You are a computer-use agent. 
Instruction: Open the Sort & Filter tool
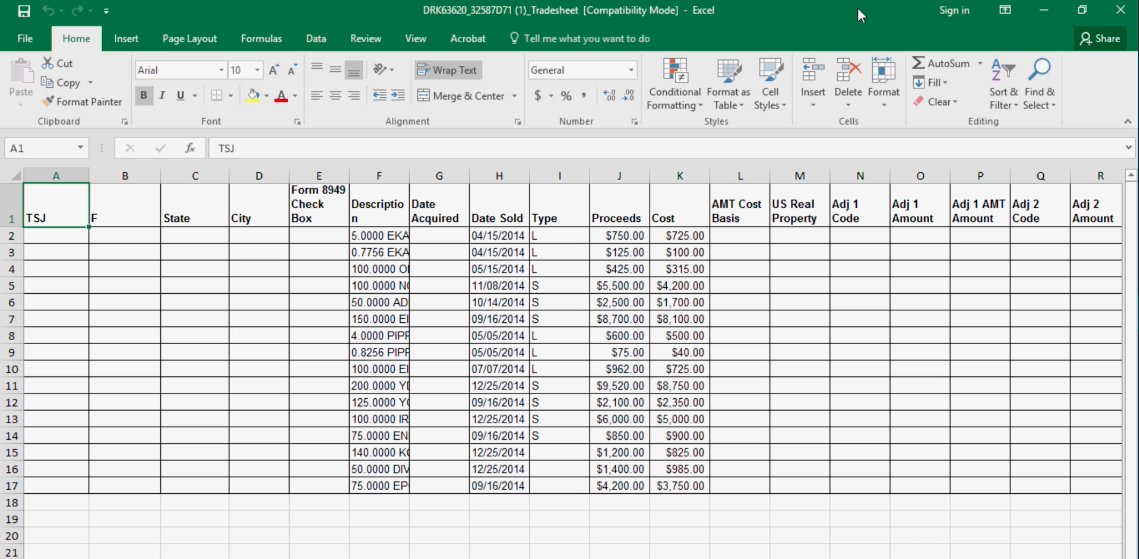(1002, 72)
